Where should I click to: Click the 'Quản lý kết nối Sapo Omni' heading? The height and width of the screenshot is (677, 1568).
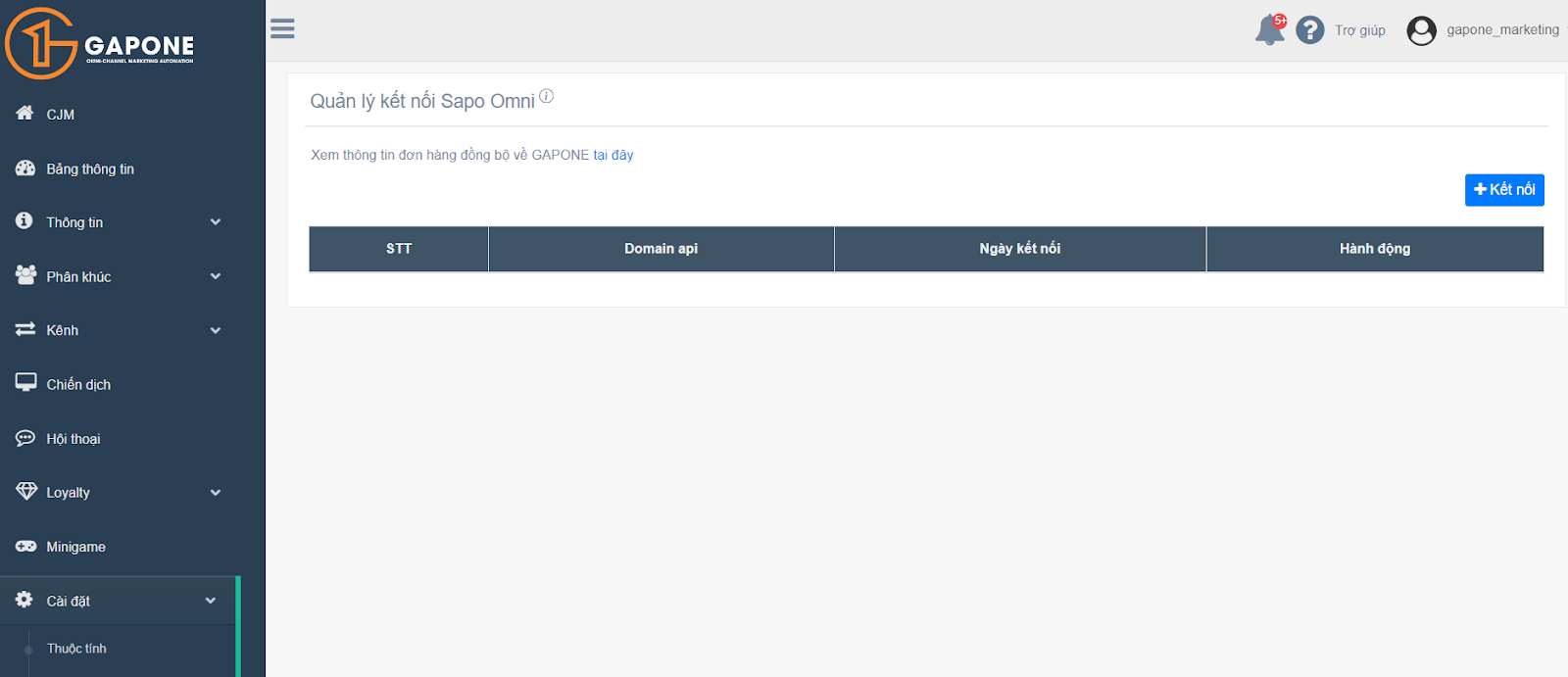[422, 101]
